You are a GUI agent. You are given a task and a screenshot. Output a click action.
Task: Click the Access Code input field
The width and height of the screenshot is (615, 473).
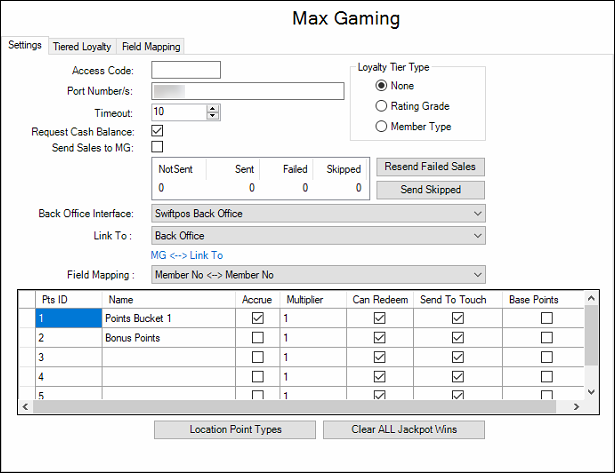coord(186,70)
